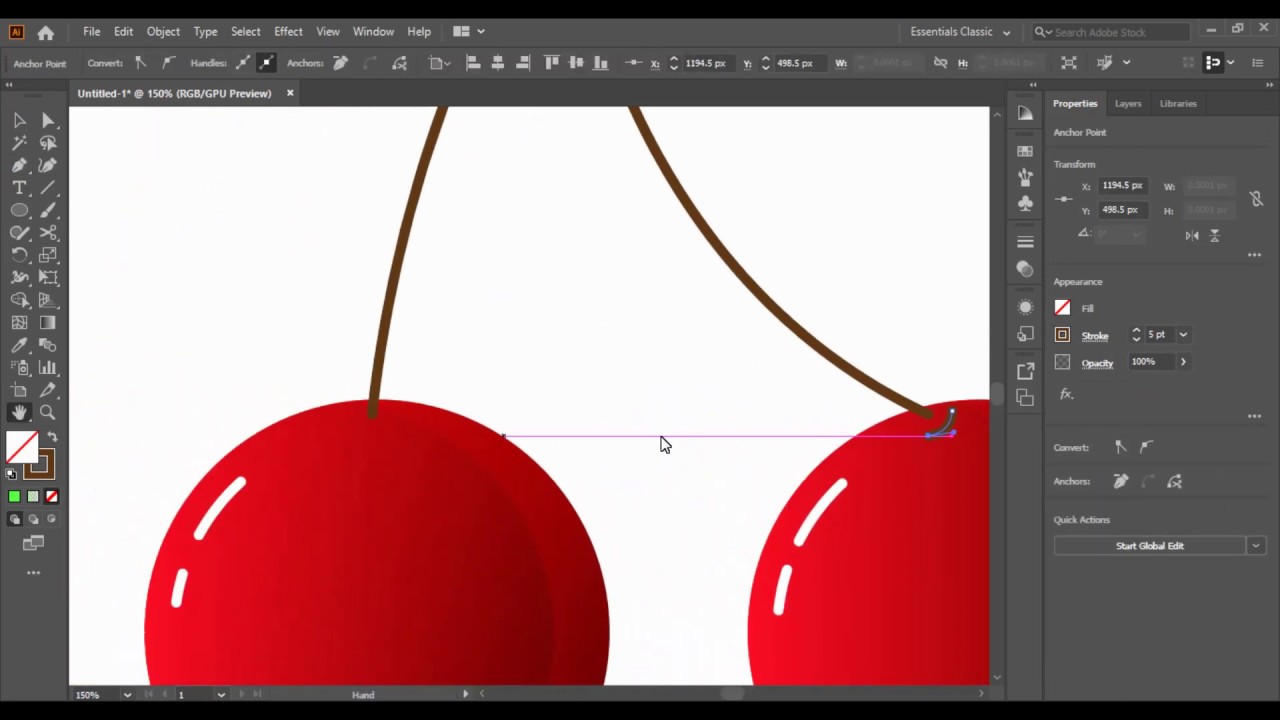Choose the Gradient tool
Viewport: 1280px width, 720px height.
pos(47,323)
